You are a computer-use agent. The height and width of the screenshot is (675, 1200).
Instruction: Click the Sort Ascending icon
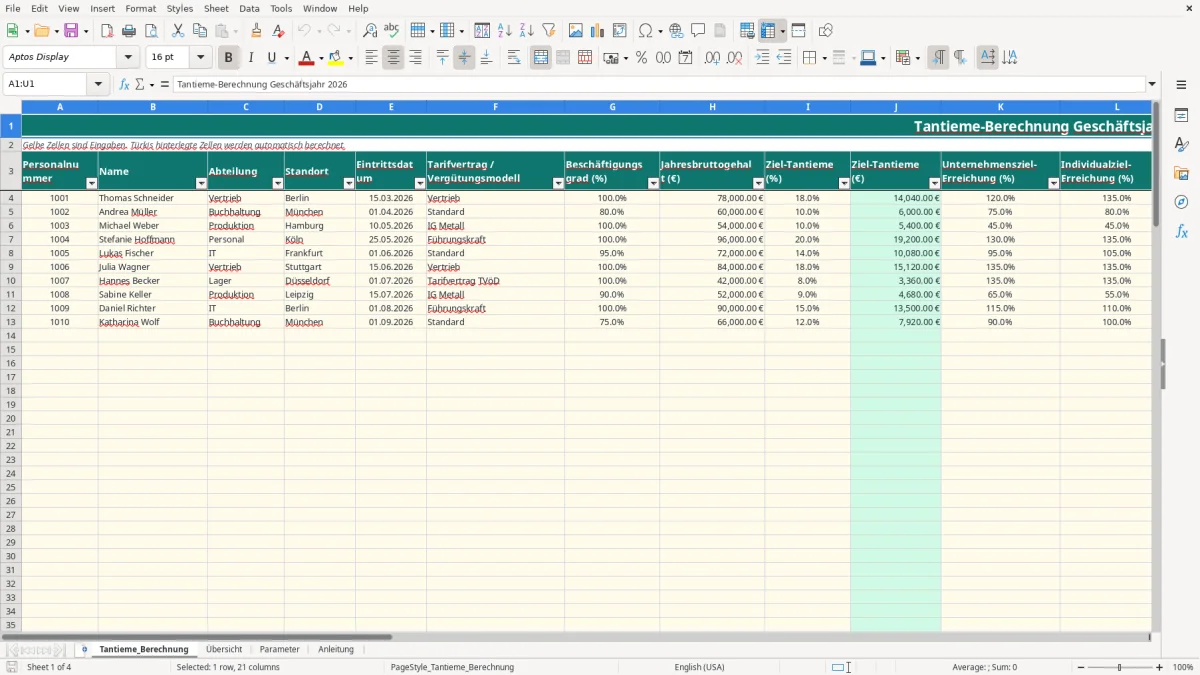coord(505,31)
